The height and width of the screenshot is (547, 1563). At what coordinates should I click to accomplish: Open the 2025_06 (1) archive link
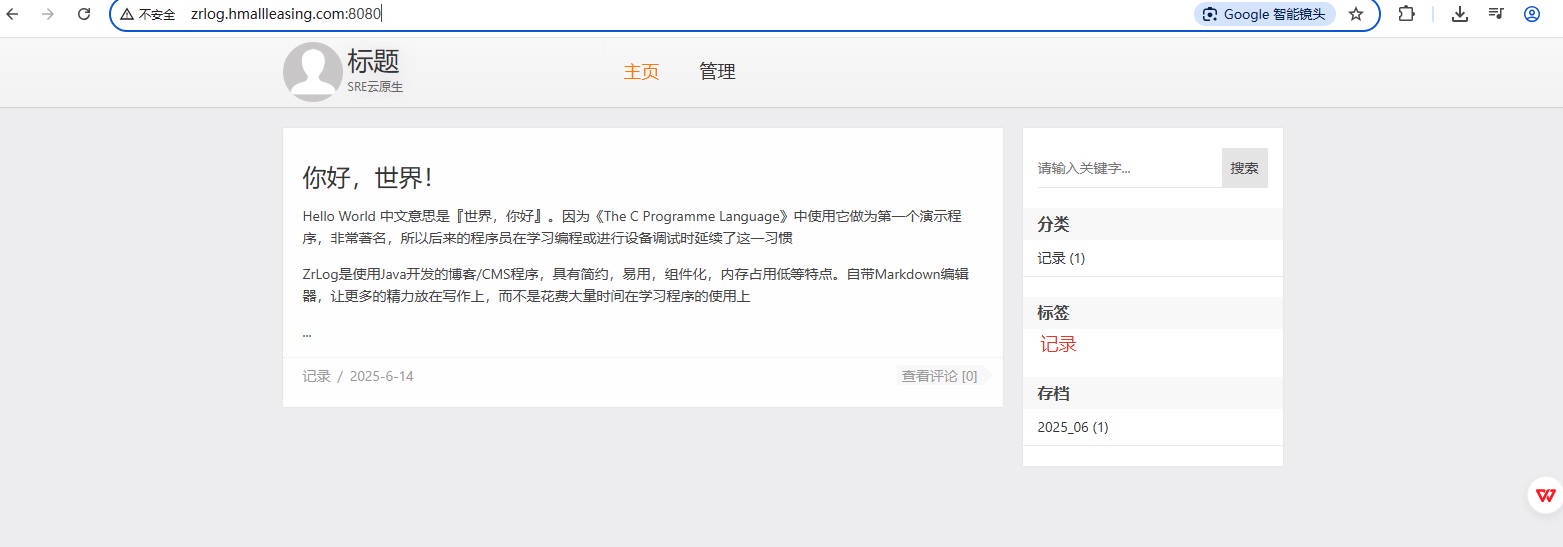[x=1072, y=427]
